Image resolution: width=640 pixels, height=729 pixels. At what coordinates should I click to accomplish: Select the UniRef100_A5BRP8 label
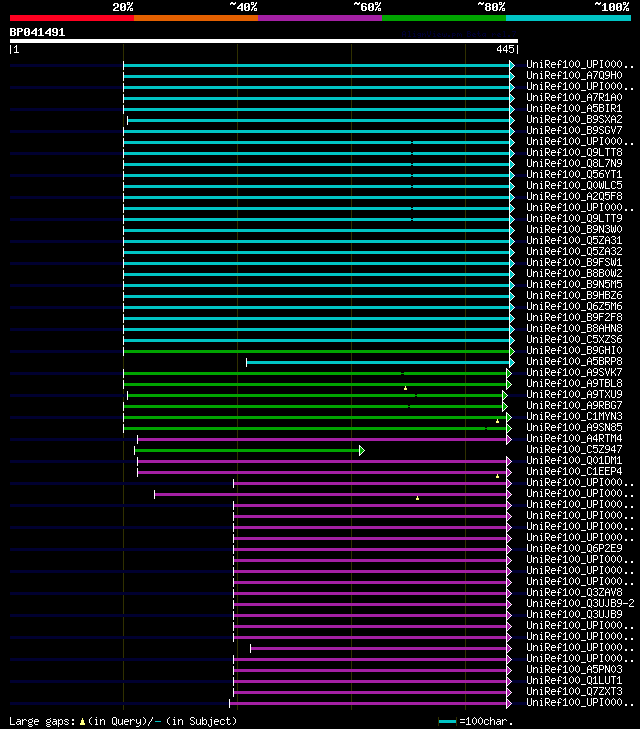coord(574,361)
